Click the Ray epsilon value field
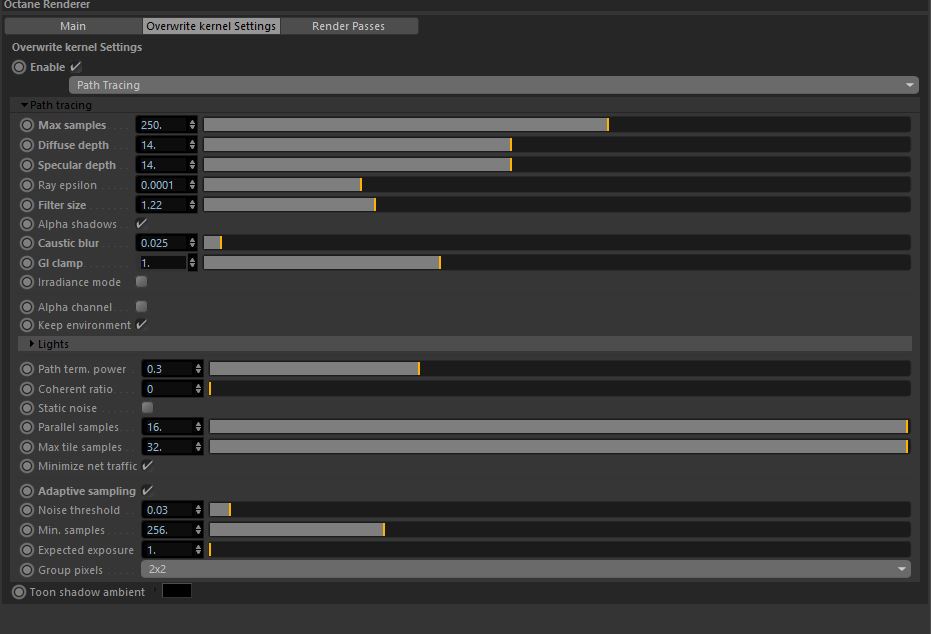This screenshot has width=931, height=634. [x=162, y=185]
